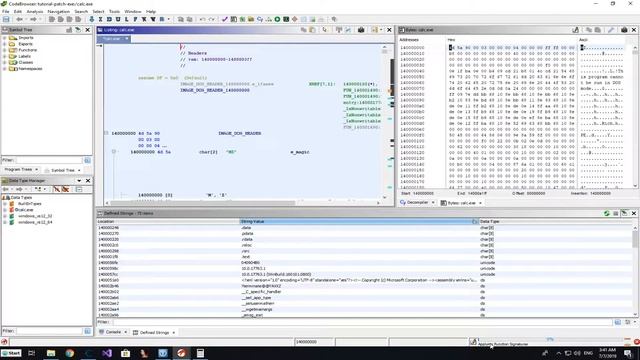This screenshot has height=360, width=640.
Task: Click the green circle toolbar icon
Action: [x=277, y=19]
